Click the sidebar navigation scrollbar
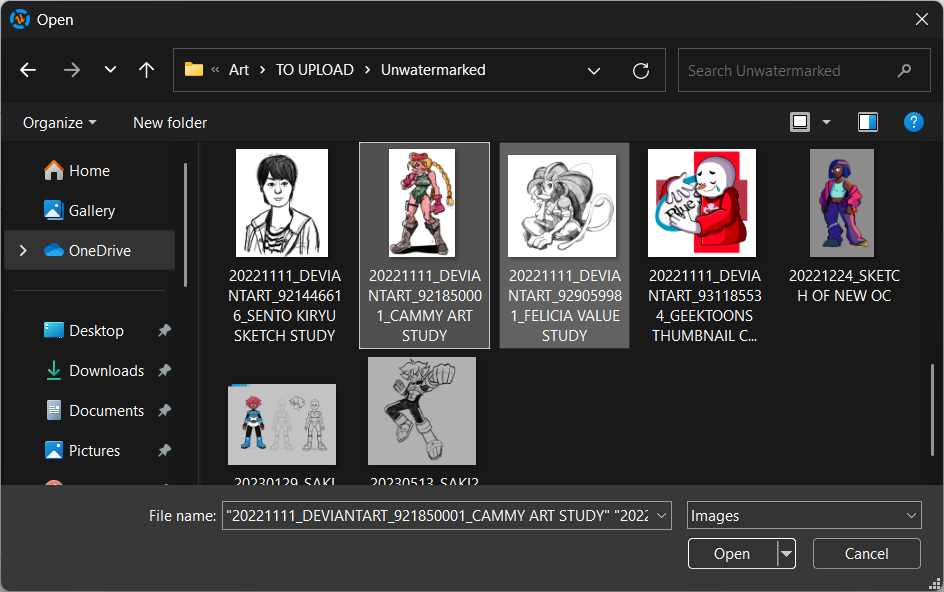Image resolution: width=944 pixels, height=592 pixels. pyautogui.click(x=185, y=225)
